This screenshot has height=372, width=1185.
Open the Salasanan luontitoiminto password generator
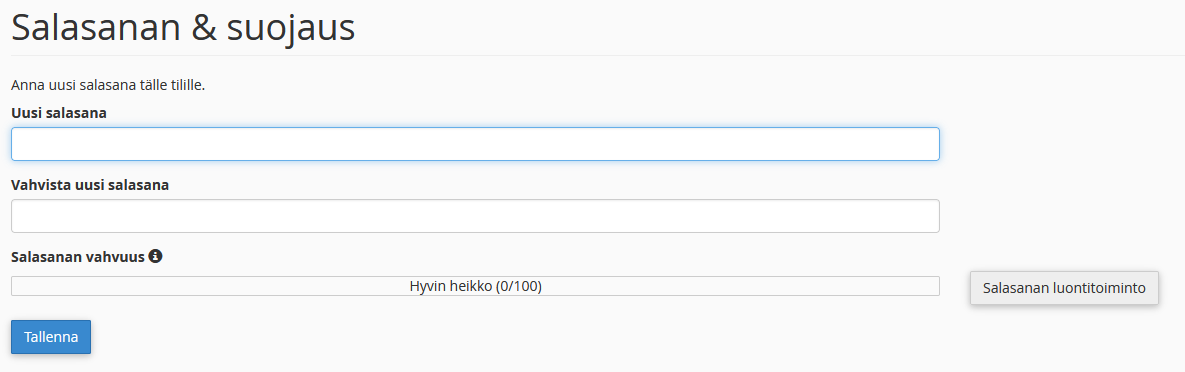pos(1064,288)
